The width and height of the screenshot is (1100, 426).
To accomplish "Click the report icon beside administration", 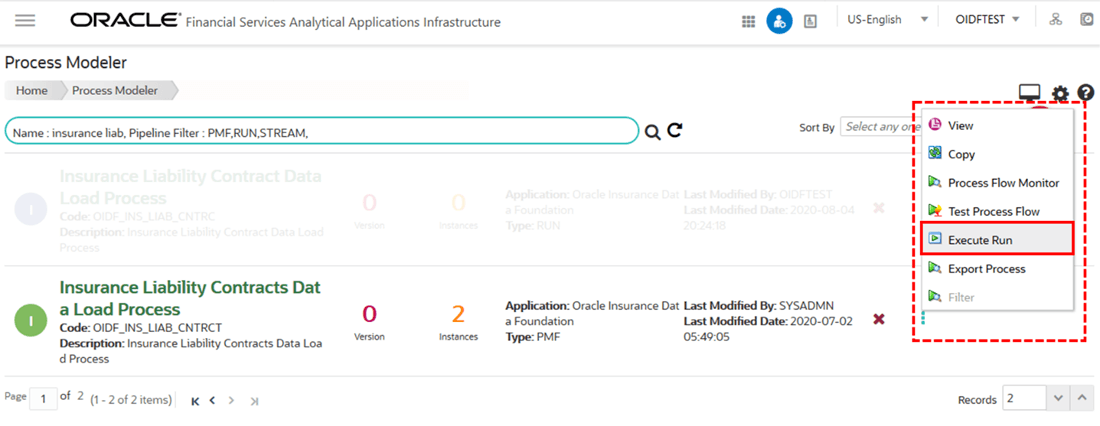I will click(810, 22).
